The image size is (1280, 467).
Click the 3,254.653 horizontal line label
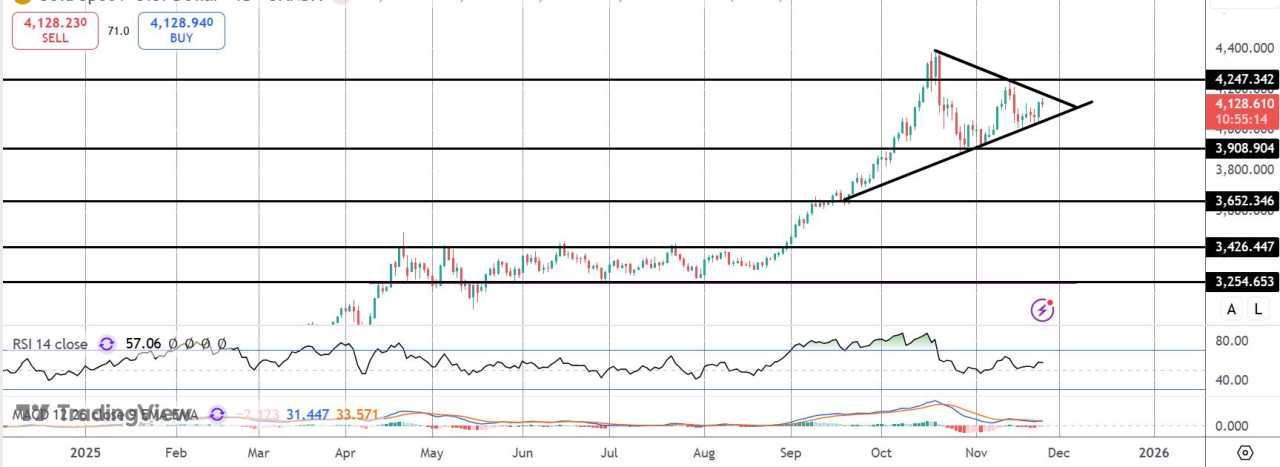pyautogui.click(x=1244, y=282)
